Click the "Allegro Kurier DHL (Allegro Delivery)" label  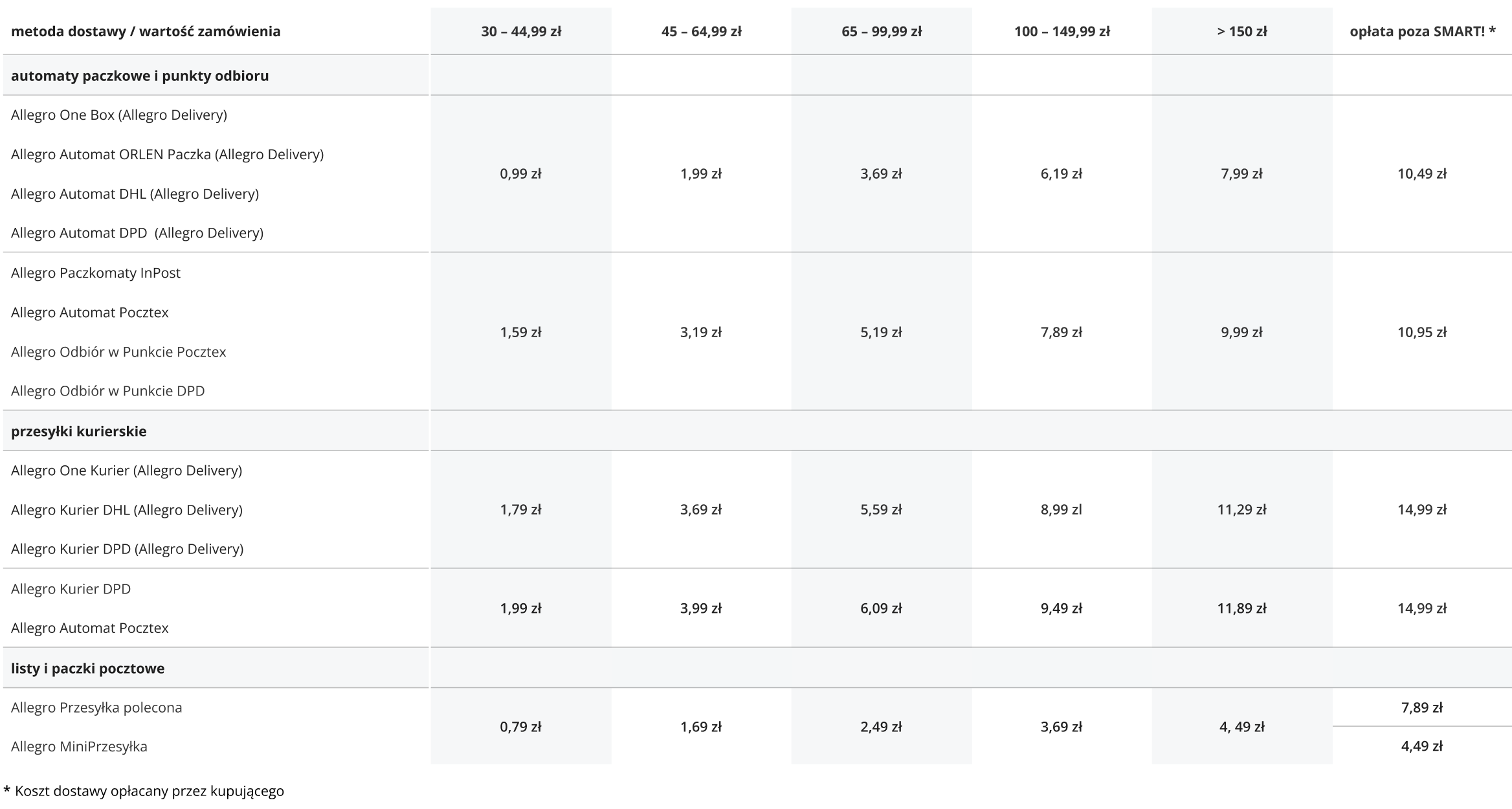[x=127, y=510]
